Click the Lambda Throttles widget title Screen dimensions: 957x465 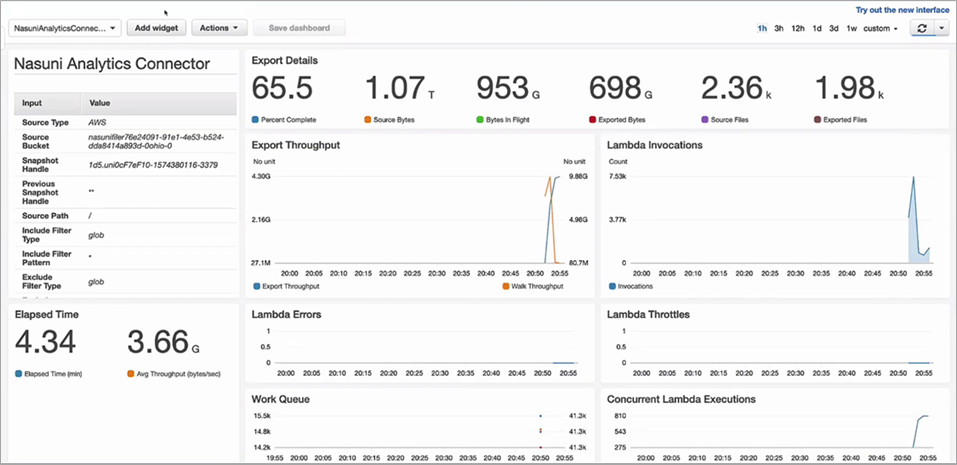pos(649,315)
